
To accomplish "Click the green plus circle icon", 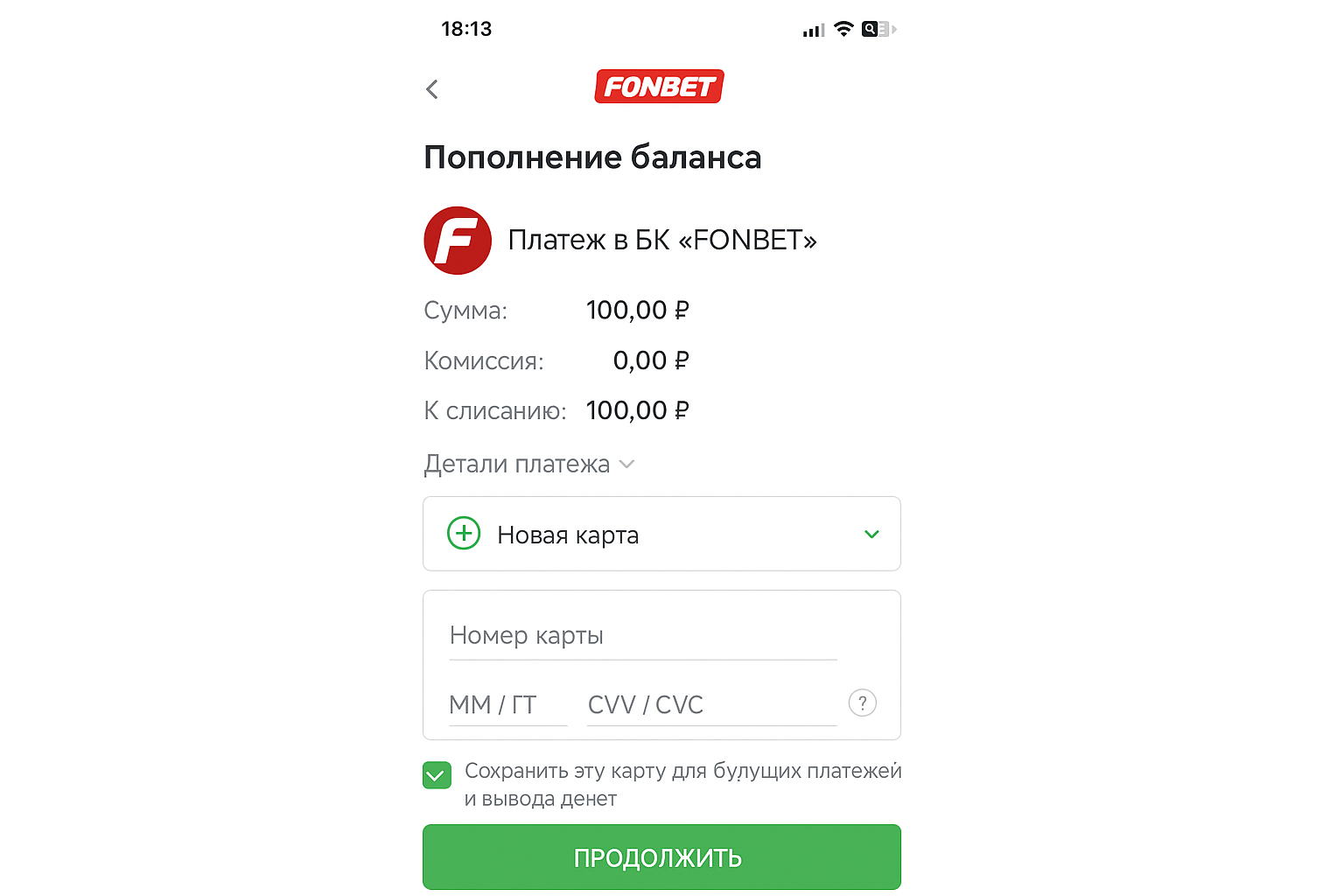I will coord(464,533).
